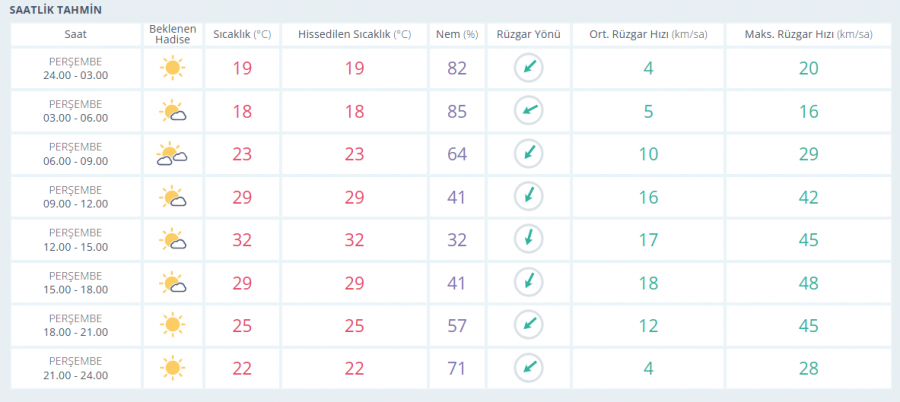
Task: Click the Nem (%) column header
Action: click(457, 34)
